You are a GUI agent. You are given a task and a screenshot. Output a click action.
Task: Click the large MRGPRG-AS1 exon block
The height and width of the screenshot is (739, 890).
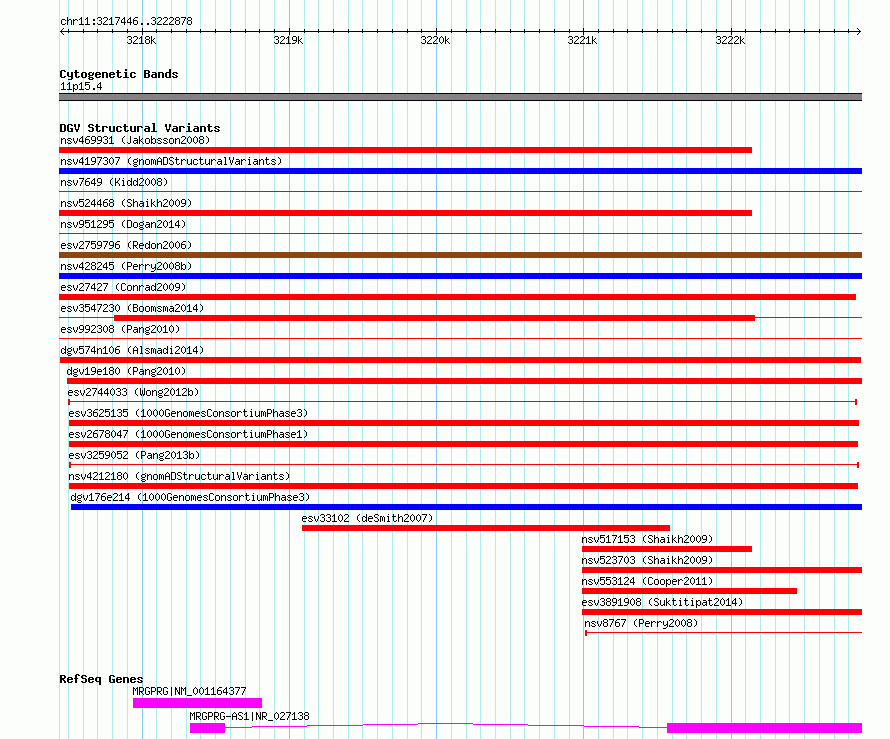click(765, 728)
